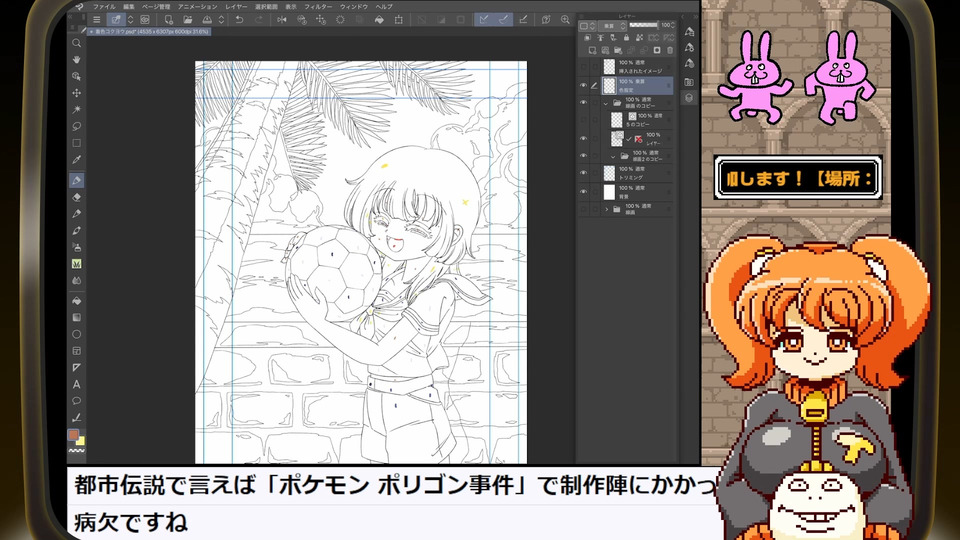Select the Gradient tool
Viewport: 960px width, 540px height.
[x=77, y=317]
